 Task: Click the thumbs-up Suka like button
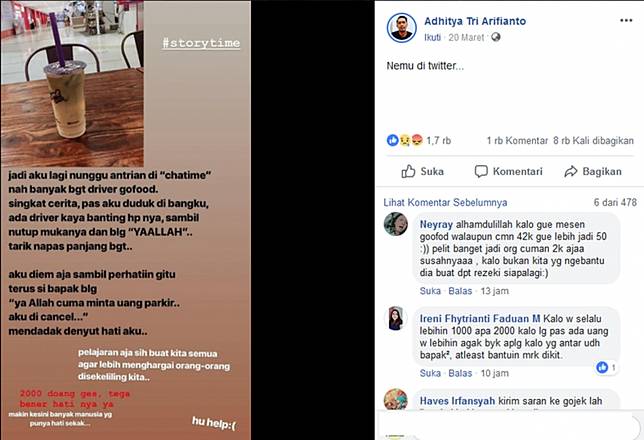423,171
